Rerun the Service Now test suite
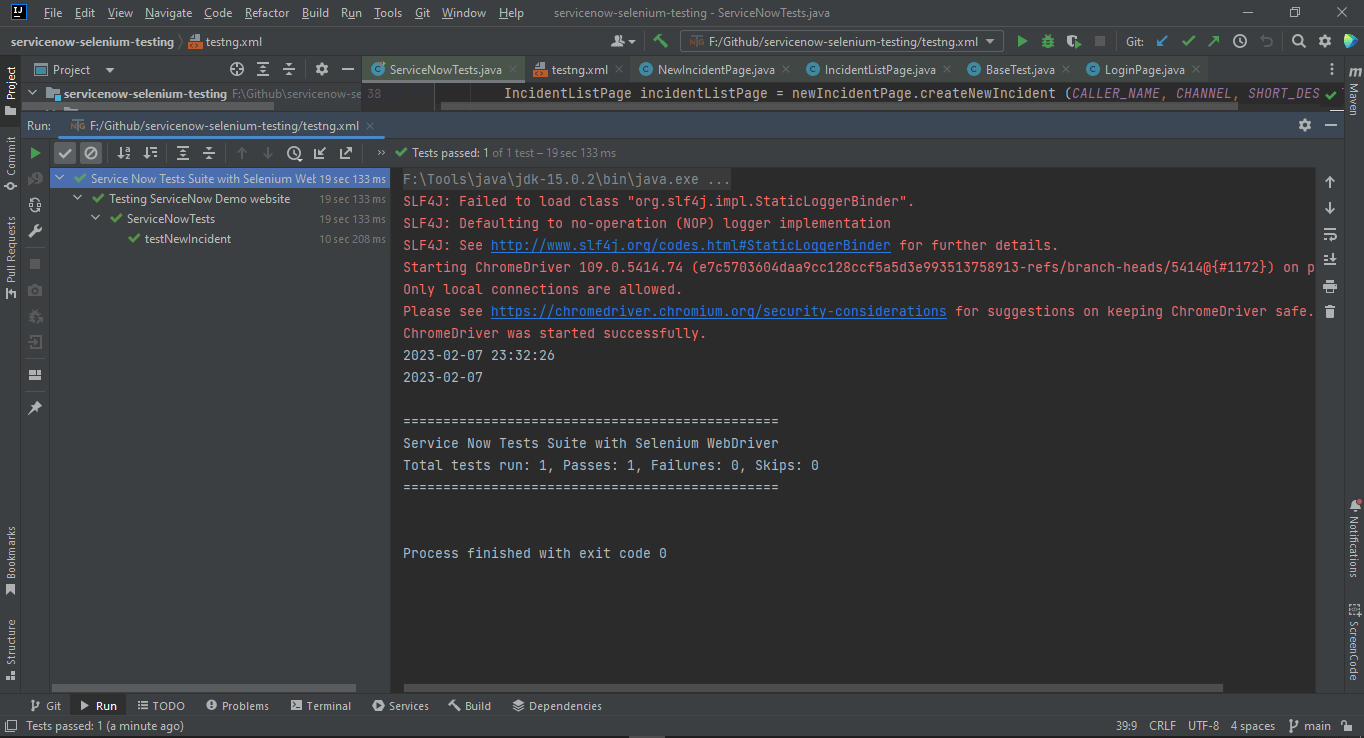 [x=34, y=153]
